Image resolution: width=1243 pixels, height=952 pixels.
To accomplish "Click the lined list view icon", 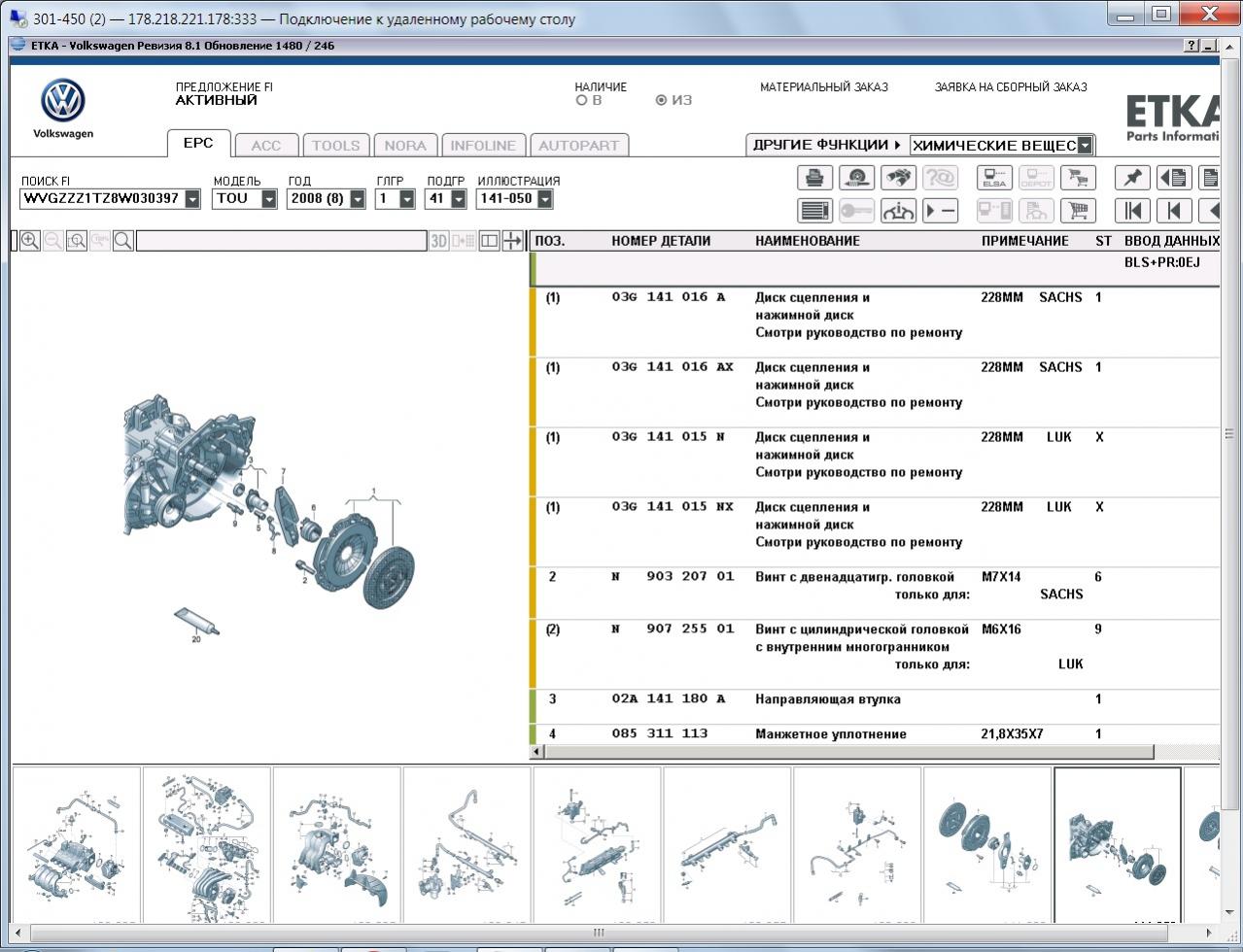I will pos(814,210).
